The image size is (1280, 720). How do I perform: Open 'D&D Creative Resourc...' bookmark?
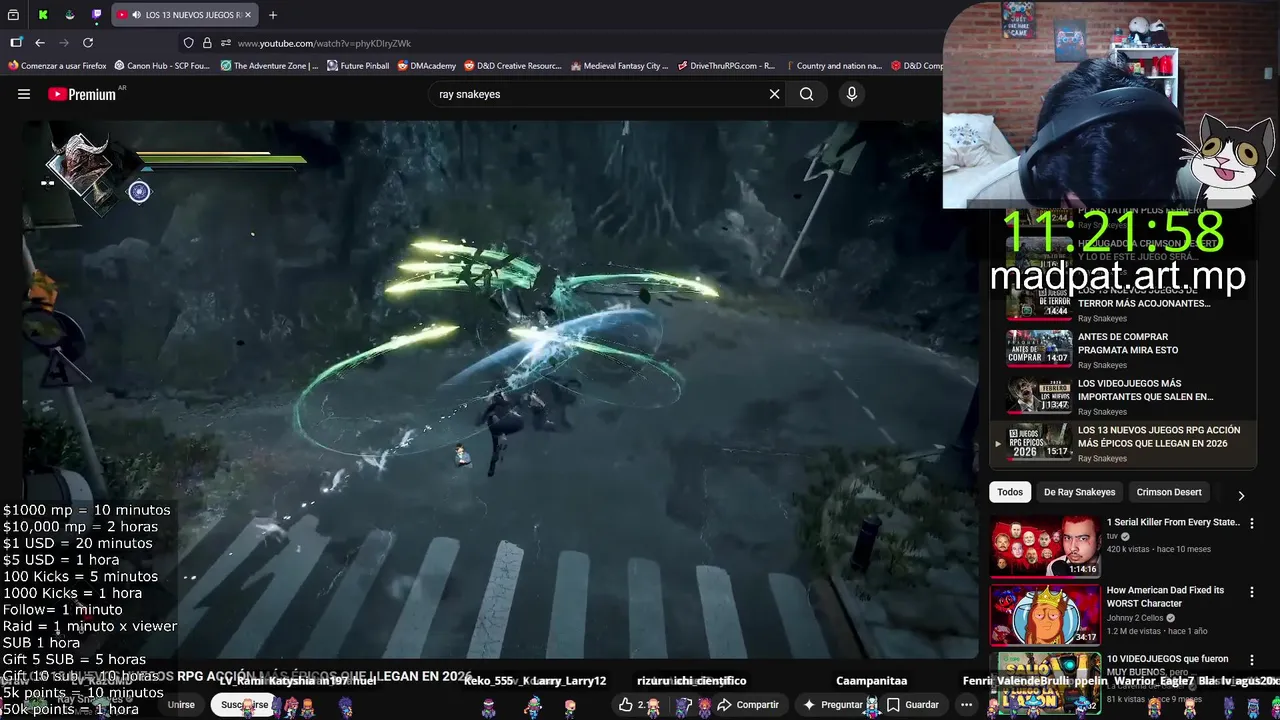click(x=512, y=66)
